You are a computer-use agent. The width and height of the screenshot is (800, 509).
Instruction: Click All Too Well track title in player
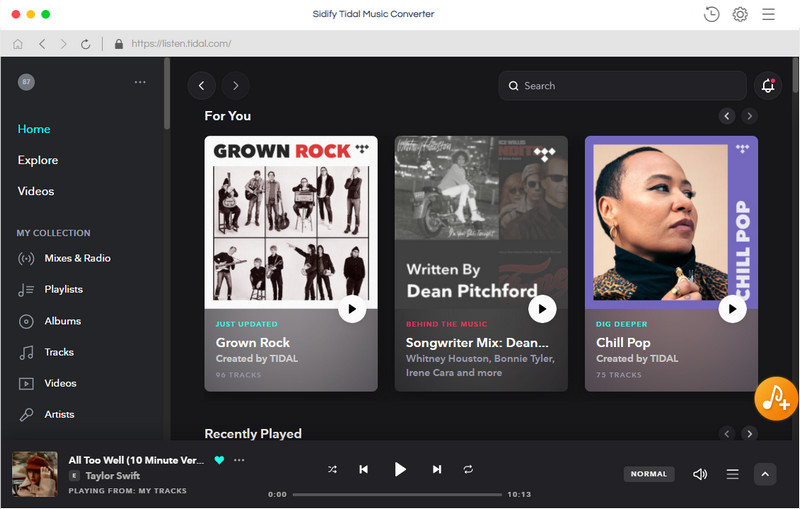pyautogui.click(x=136, y=460)
